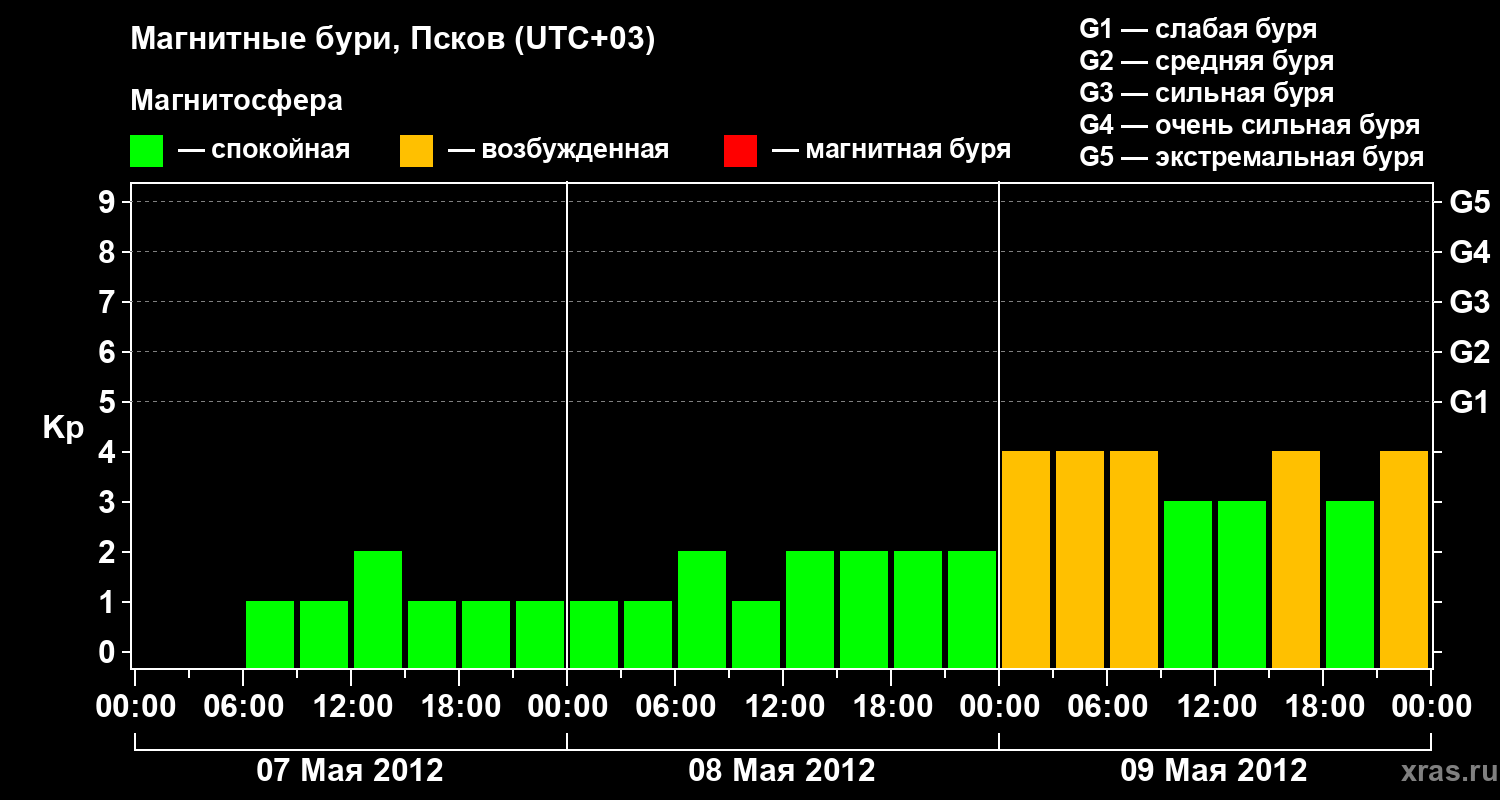The height and width of the screenshot is (800, 1500).
Task: Click the '06:00' time label for 09 Мая
Action: (1106, 707)
